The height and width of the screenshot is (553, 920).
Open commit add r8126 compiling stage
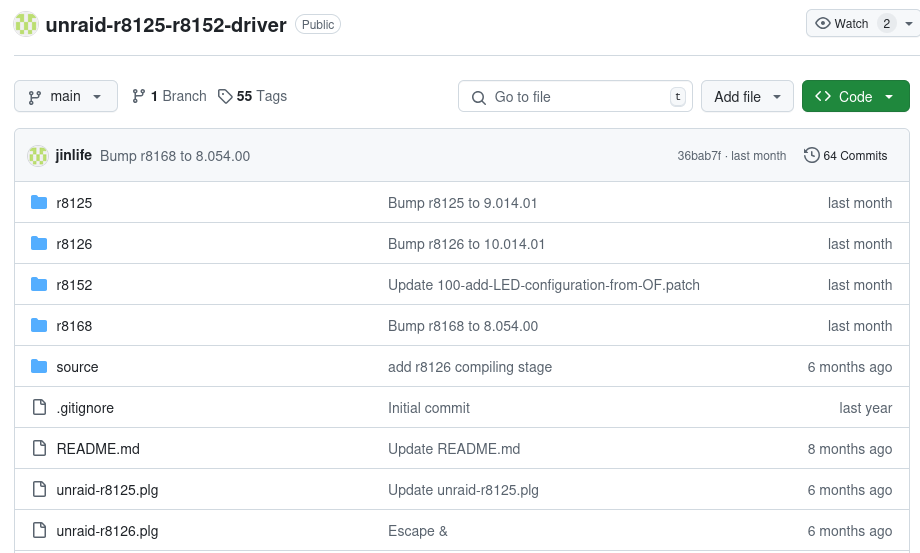tap(470, 367)
